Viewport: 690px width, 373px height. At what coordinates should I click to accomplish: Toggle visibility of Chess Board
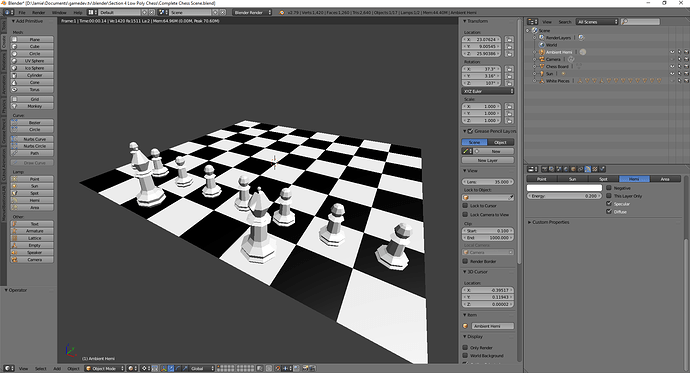672,66
